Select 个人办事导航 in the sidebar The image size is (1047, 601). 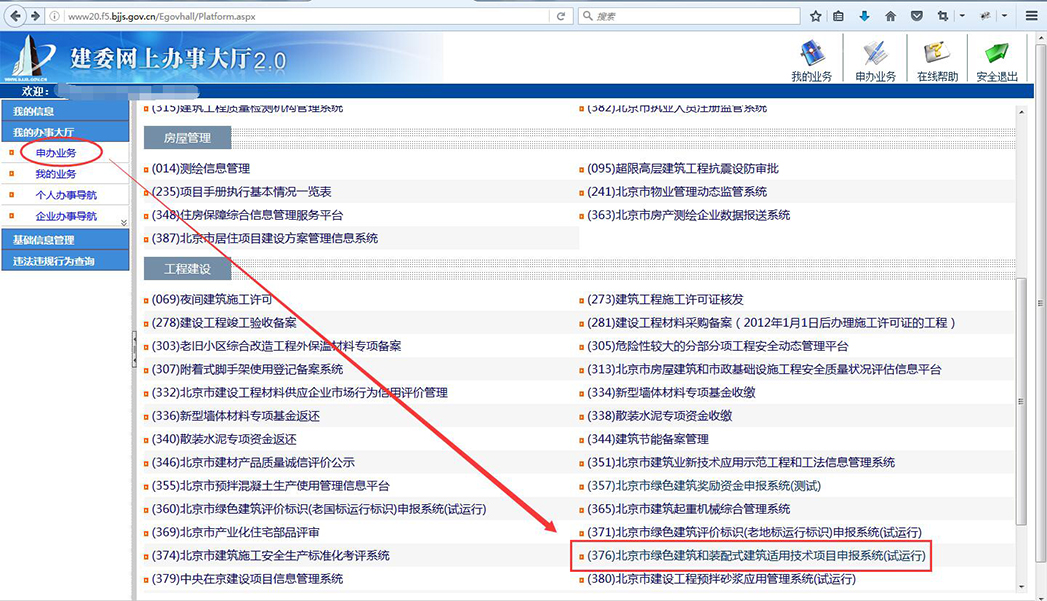(x=66, y=195)
